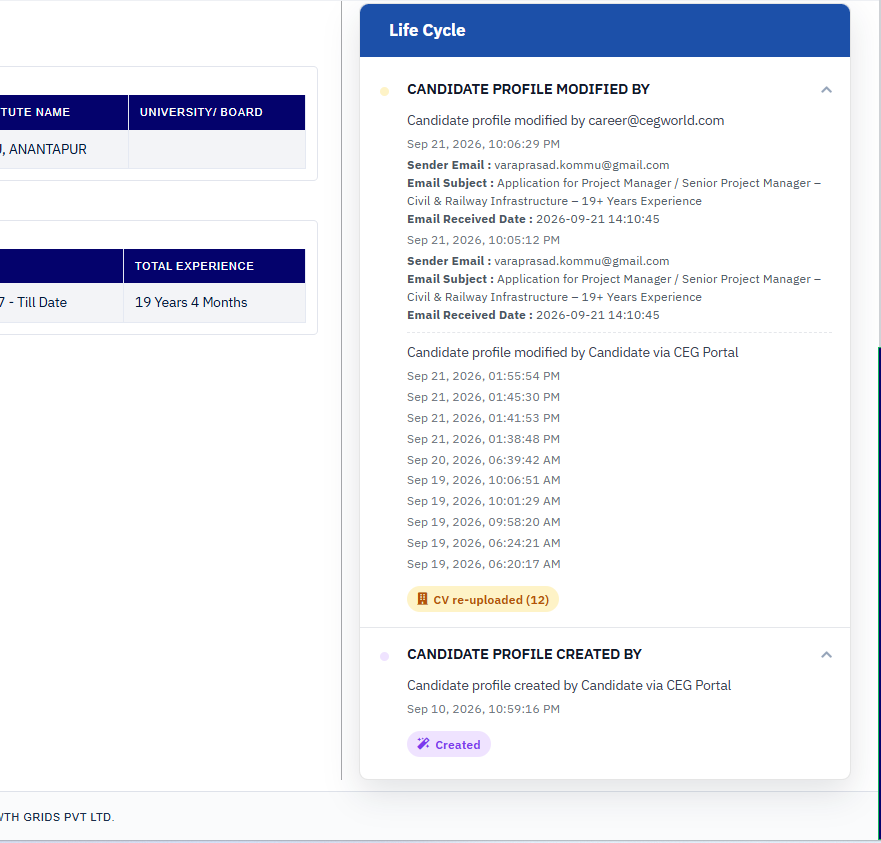Click timestamp Sep 19, 2026, 10:06:51 AM
The image size is (881, 843).
[484, 481]
